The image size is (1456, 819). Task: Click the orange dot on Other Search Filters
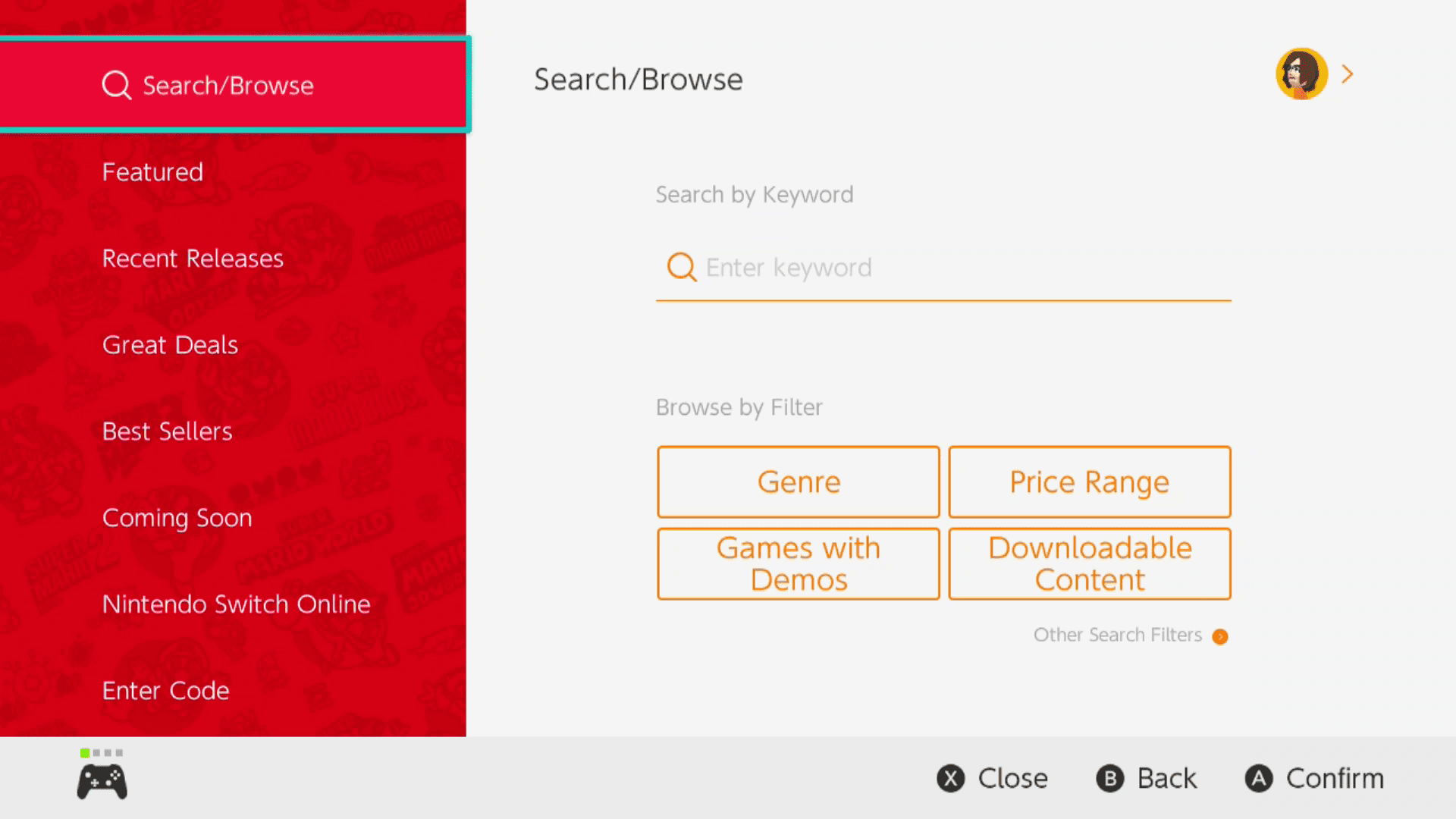coord(1221,636)
